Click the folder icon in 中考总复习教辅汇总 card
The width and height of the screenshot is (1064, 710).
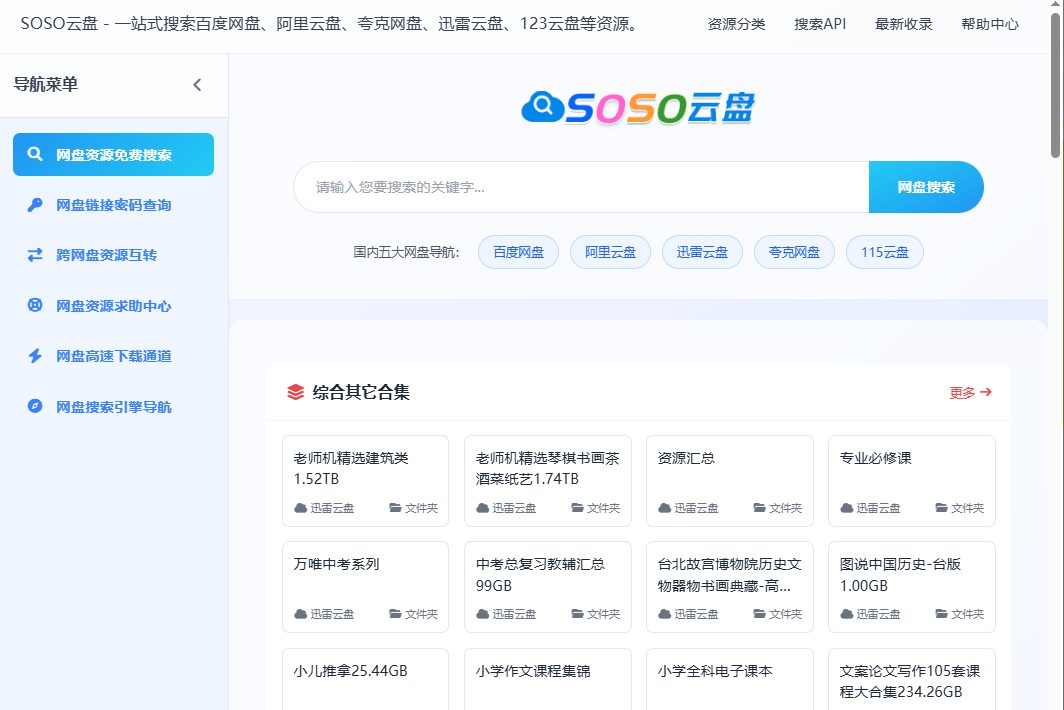(x=577, y=614)
